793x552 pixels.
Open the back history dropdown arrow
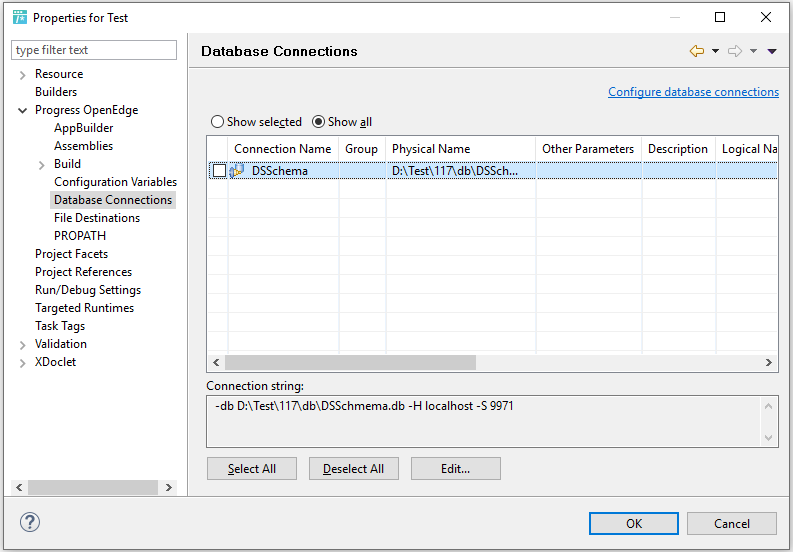pos(715,51)
